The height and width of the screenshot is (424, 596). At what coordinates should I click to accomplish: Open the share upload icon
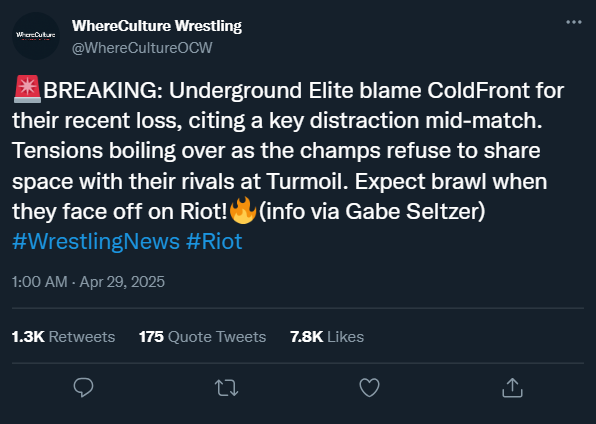512,387
